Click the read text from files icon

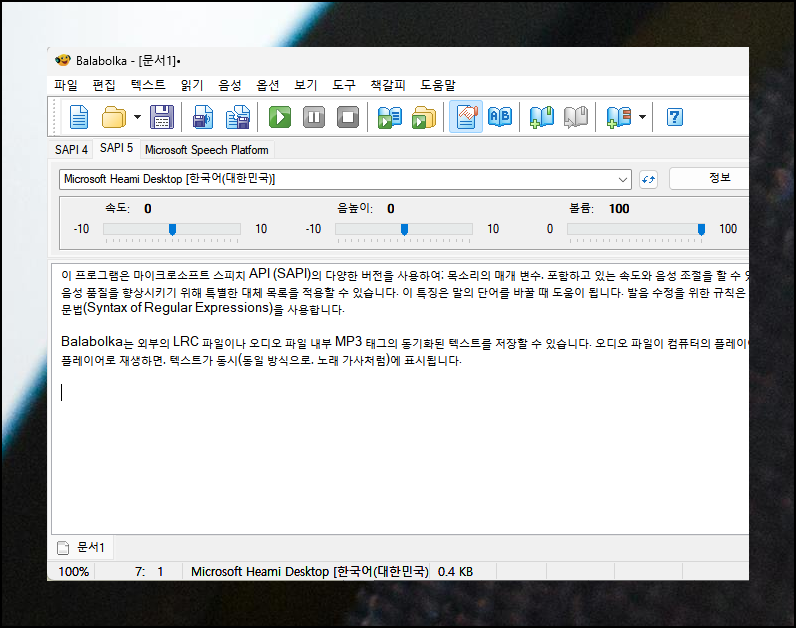(x=424, y=117)
